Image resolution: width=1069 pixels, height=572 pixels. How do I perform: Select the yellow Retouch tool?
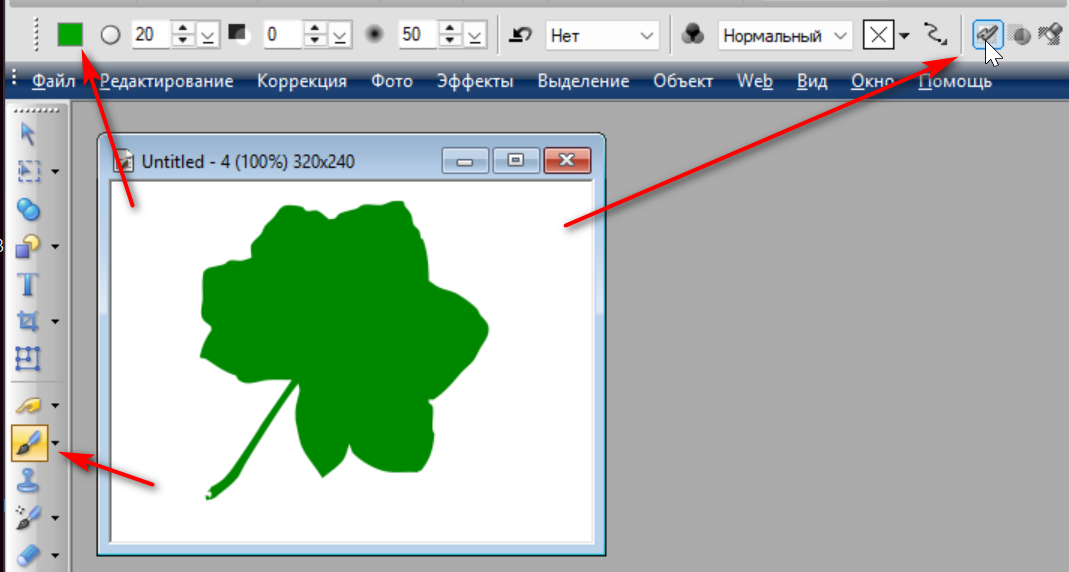point(28,406)
